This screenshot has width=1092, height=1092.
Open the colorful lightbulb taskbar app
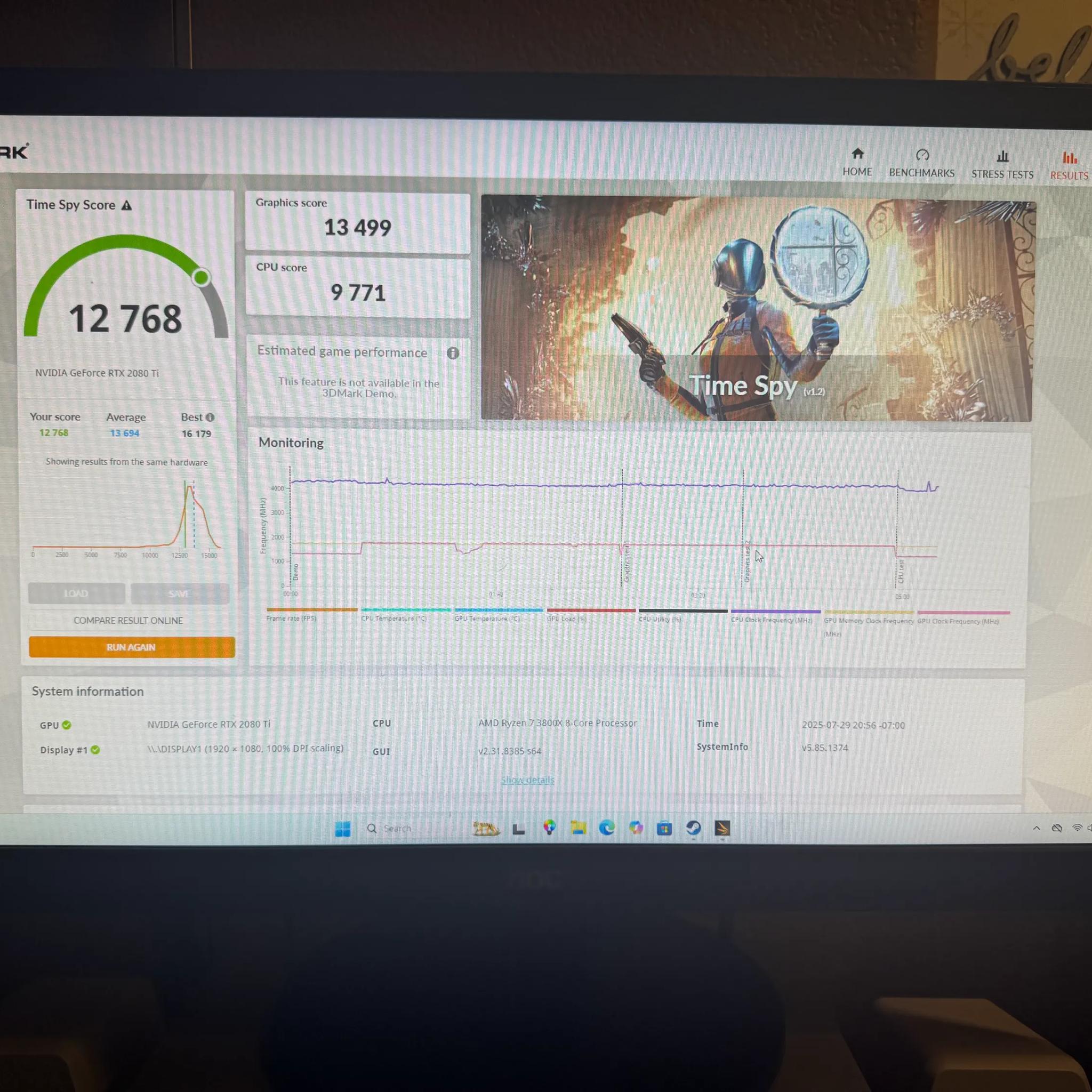point(549,828)
